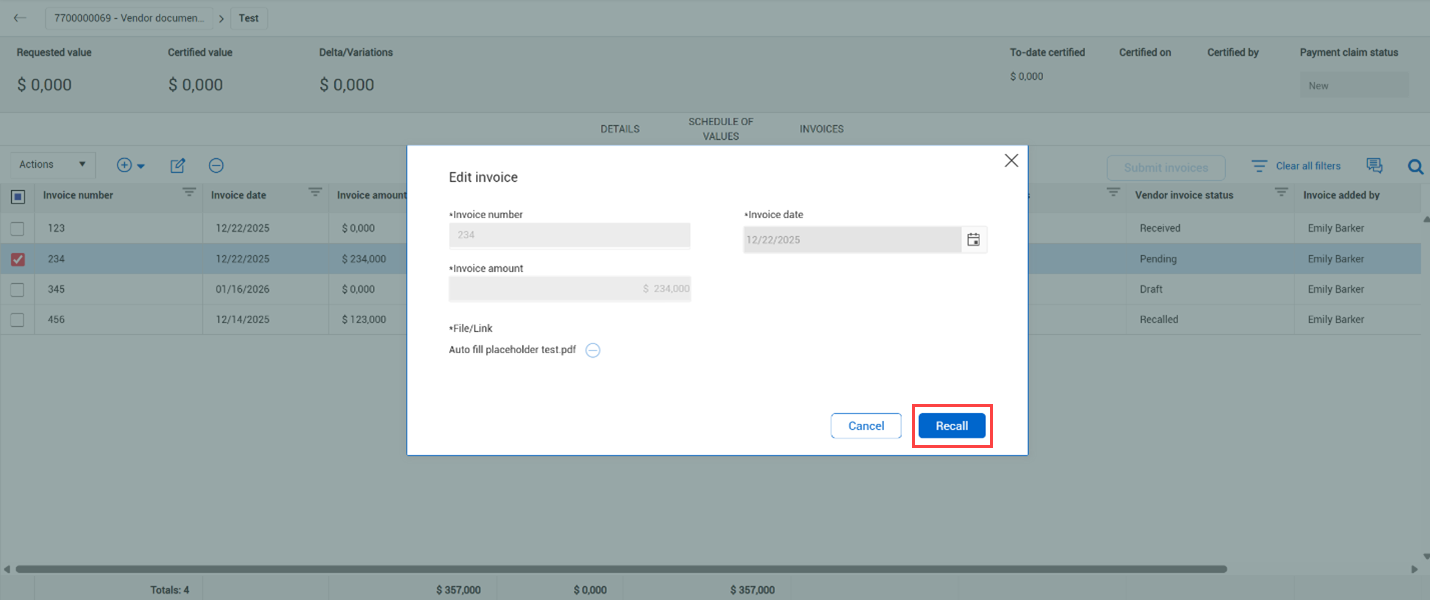
Task: Click the horizontal scrollbar thumb
Action: tap(621, 569)
